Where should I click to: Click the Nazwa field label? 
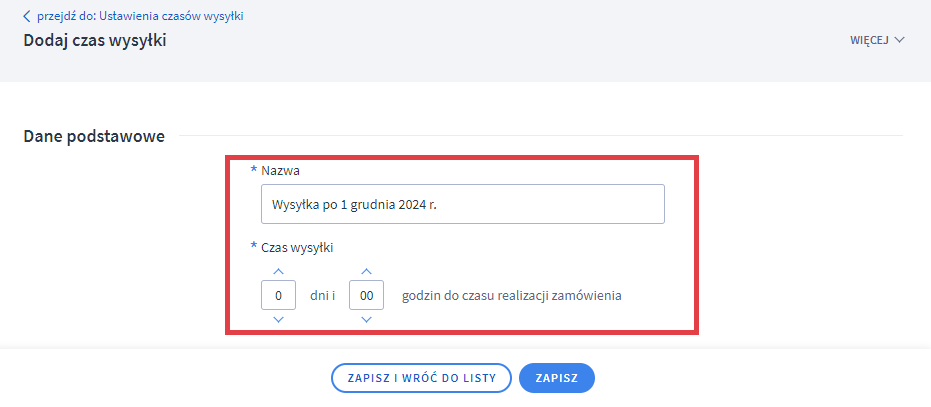point(280,171)
